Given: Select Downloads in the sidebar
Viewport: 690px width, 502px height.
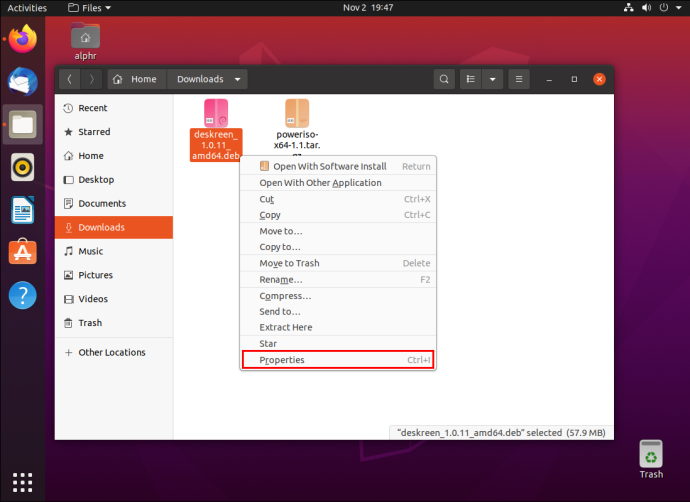Looking at the screenshot, I should pyautogui.click(x=114, y=227).
